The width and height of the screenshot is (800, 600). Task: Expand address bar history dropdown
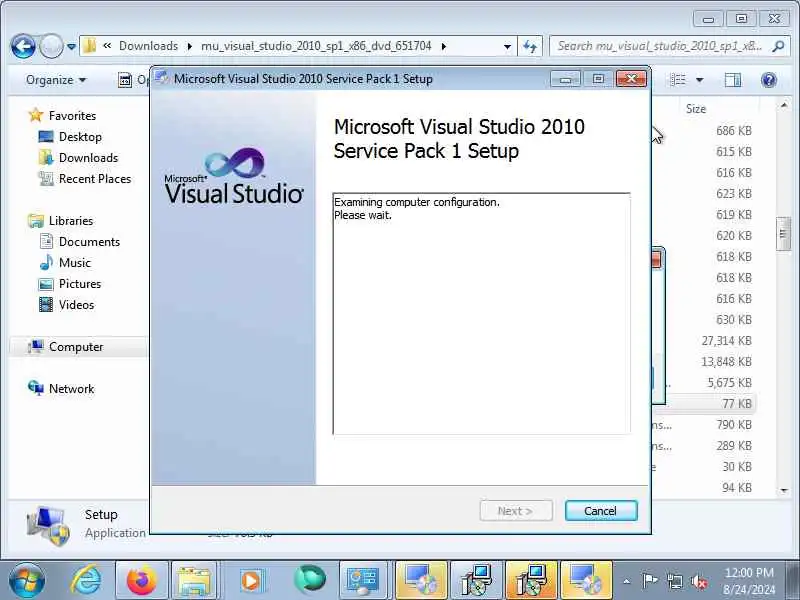coord(507,46)
